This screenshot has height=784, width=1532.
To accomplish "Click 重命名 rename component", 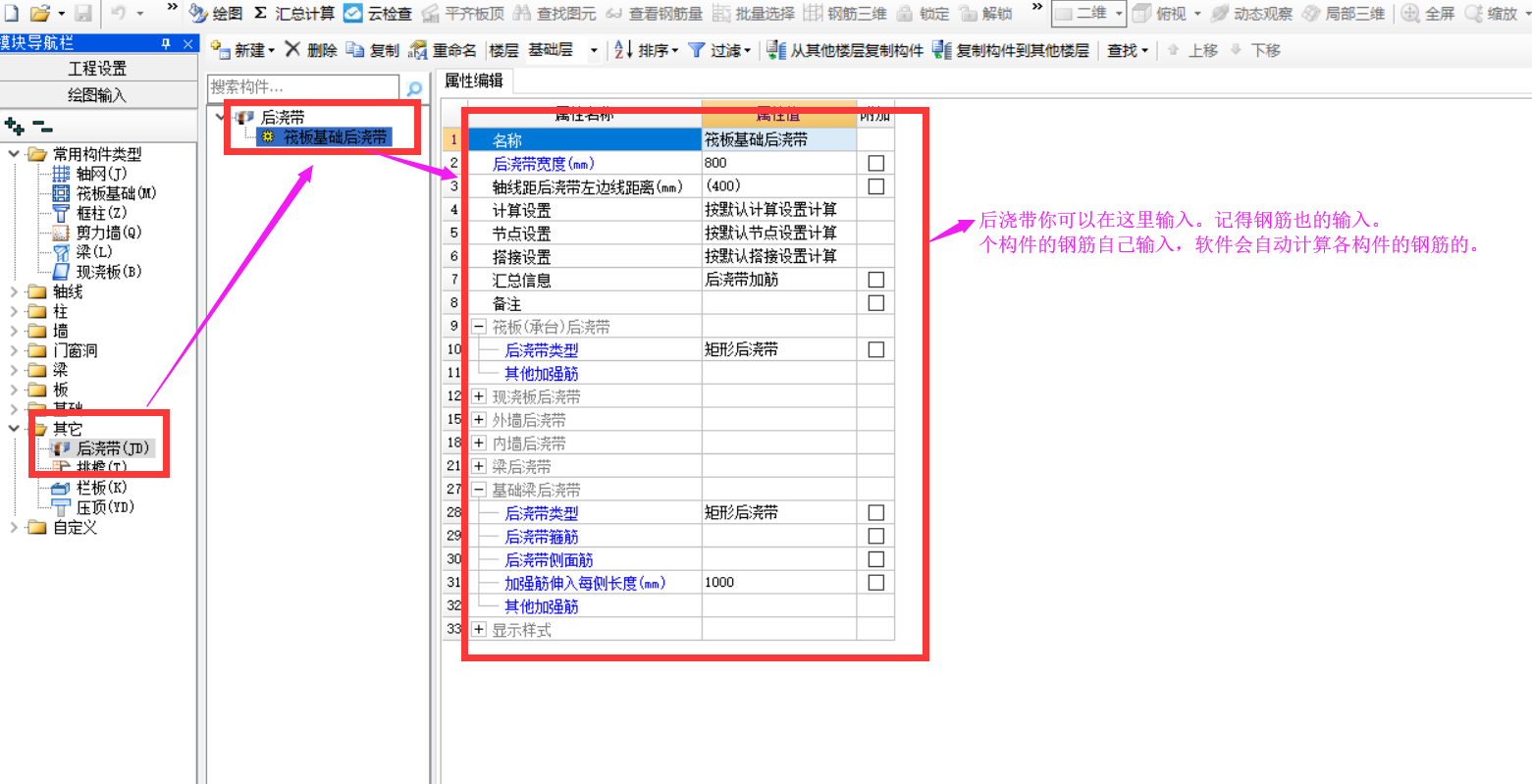I will [443, 50].
